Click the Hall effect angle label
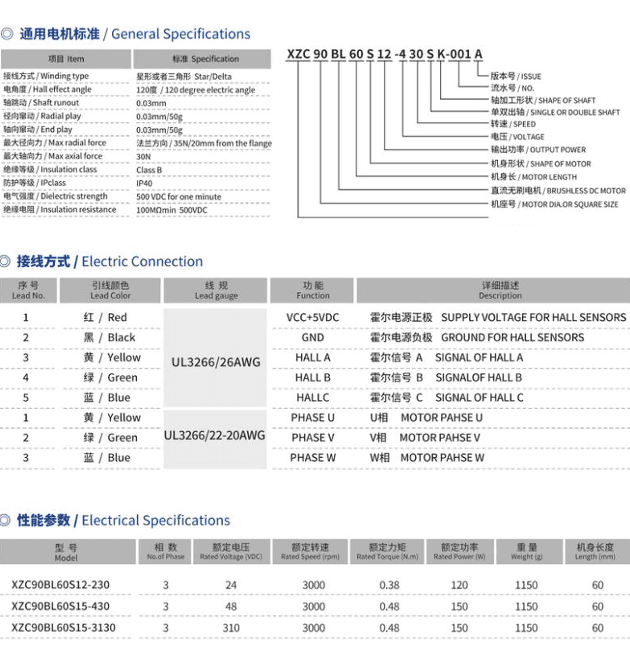Image resolution: width=630 pixels, height=660 pixels. point(48,90)
